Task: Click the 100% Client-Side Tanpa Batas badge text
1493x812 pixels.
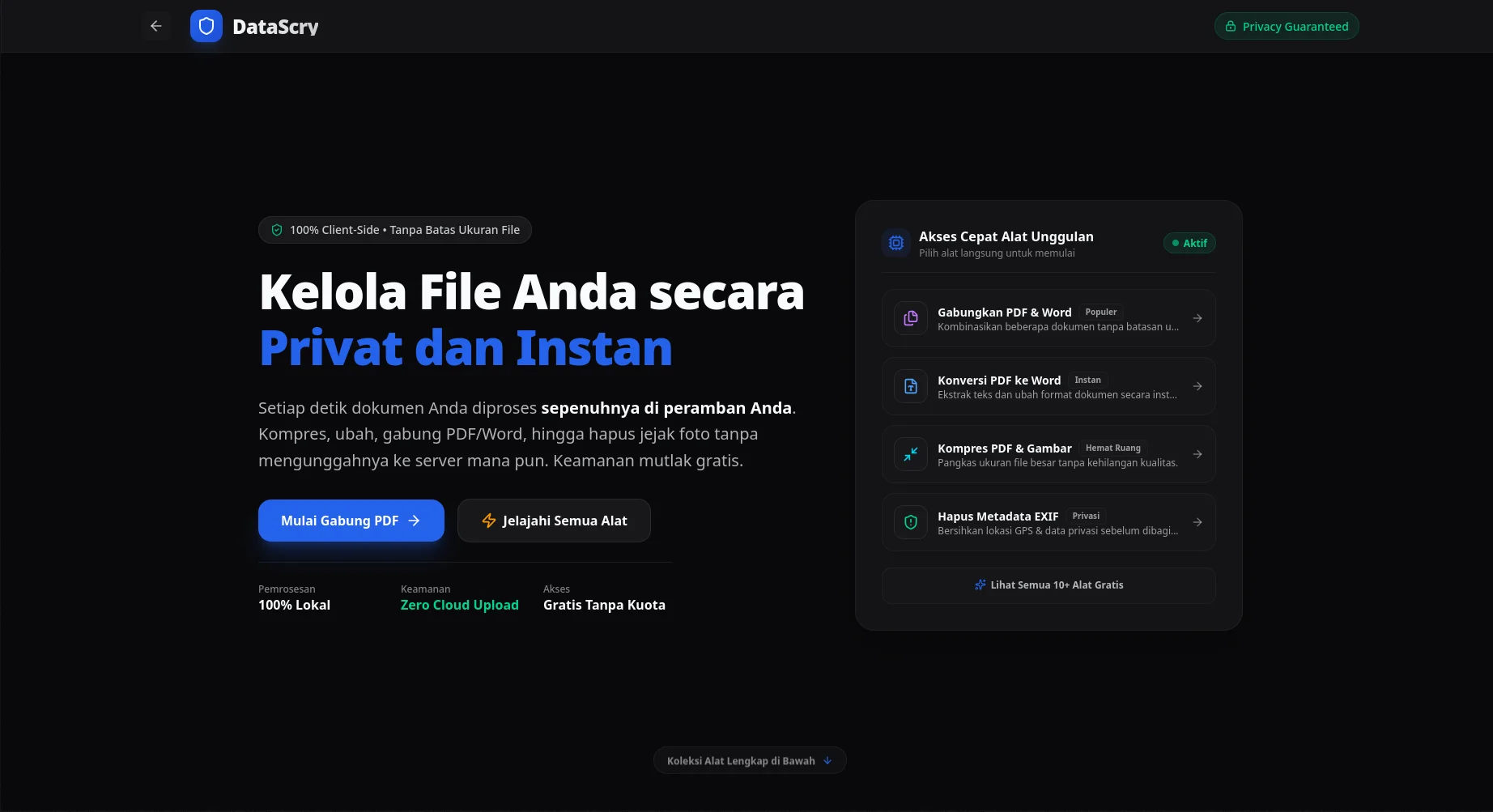Action: pyautogui.click(x=405, y=230)
